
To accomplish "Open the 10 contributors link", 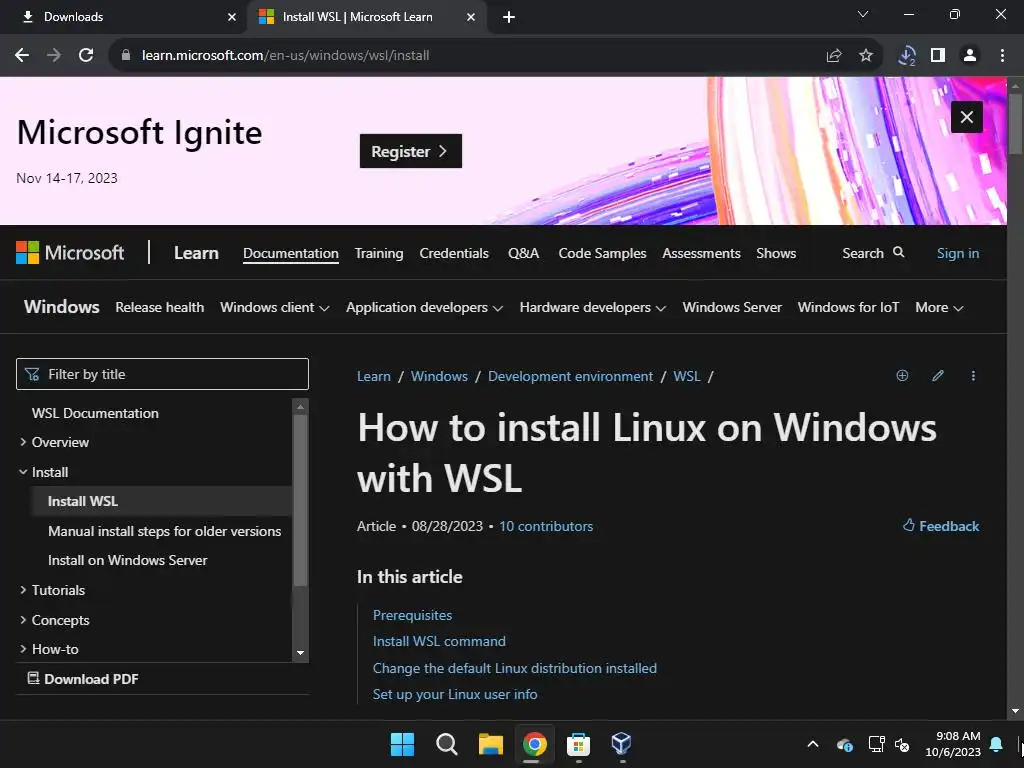I will point(546,526).
